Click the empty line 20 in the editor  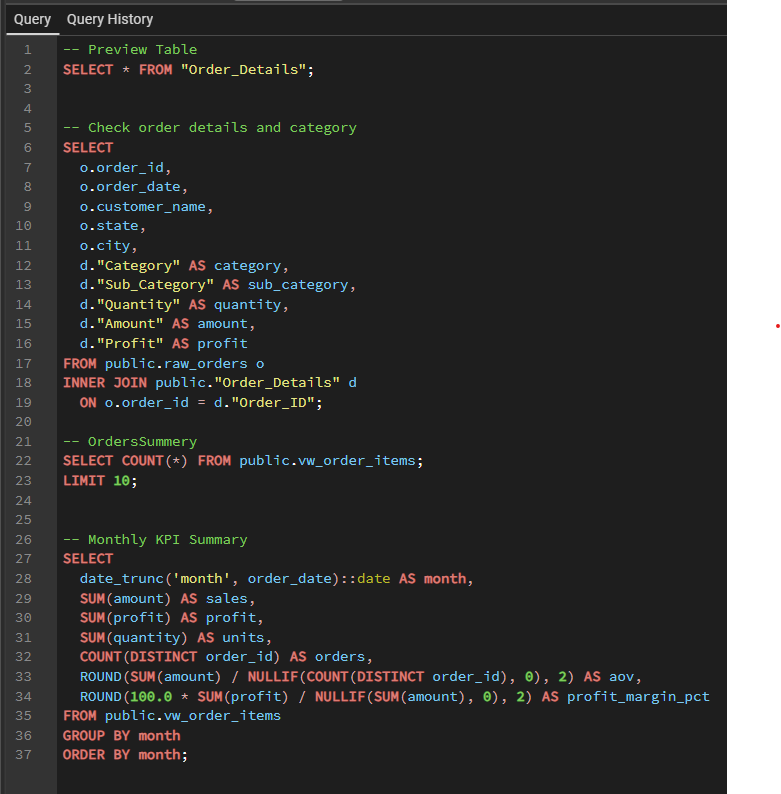300,421
